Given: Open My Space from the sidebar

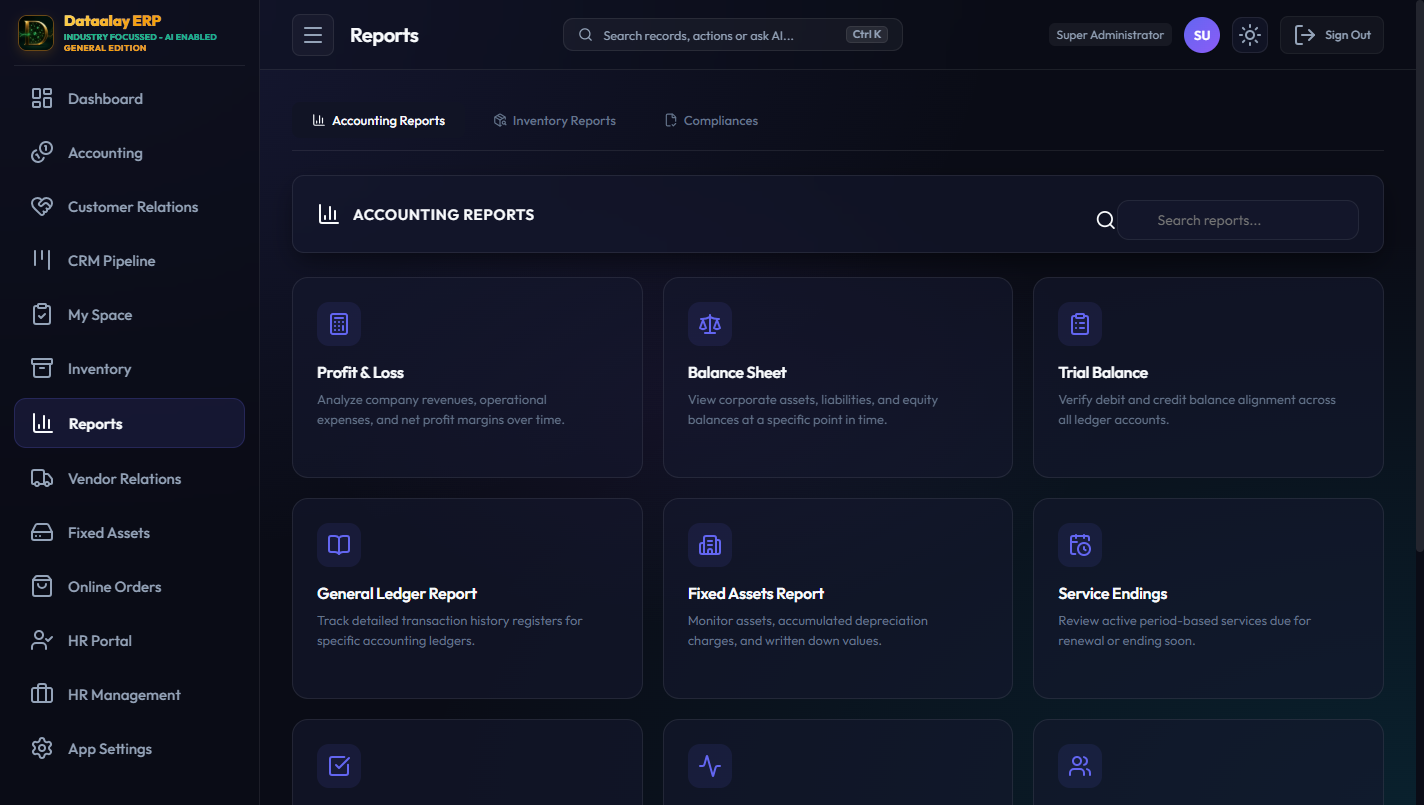Looking at the screenshot, I should point(129,314).
